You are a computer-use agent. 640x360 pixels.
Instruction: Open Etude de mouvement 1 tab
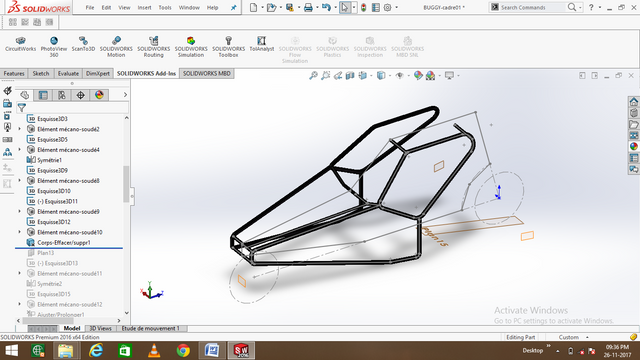[151, 328]
